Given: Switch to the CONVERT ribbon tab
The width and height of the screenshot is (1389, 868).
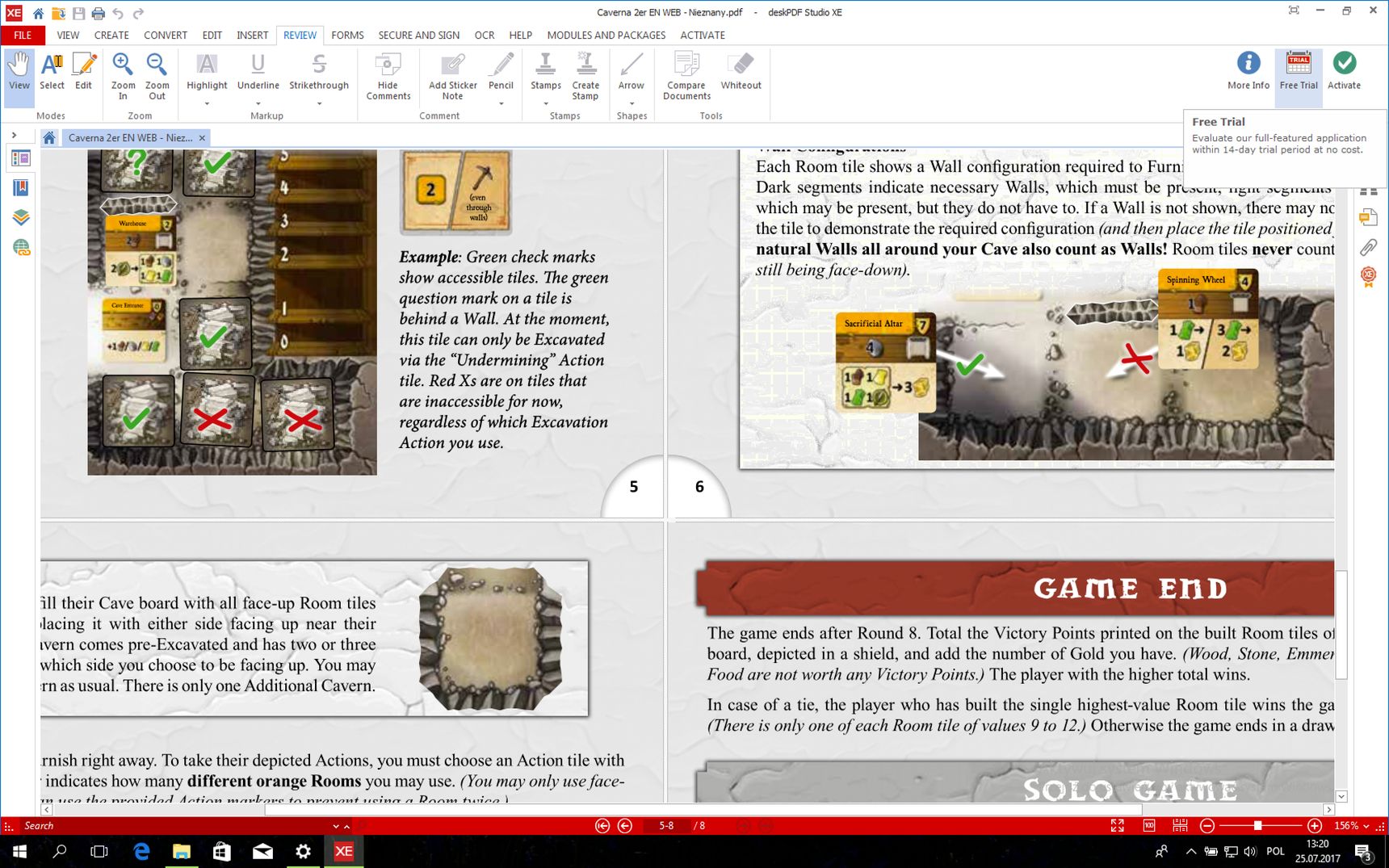Looking at the screenshot, I should pos(166,35).
